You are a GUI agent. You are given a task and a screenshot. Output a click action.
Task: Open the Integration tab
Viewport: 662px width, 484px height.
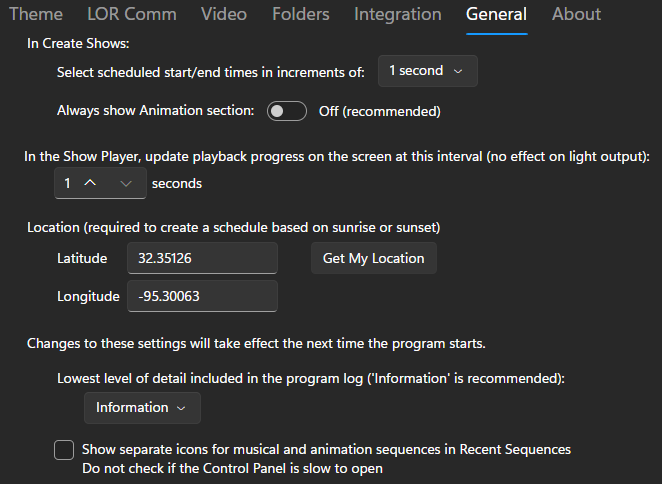[x=398, y=14]
